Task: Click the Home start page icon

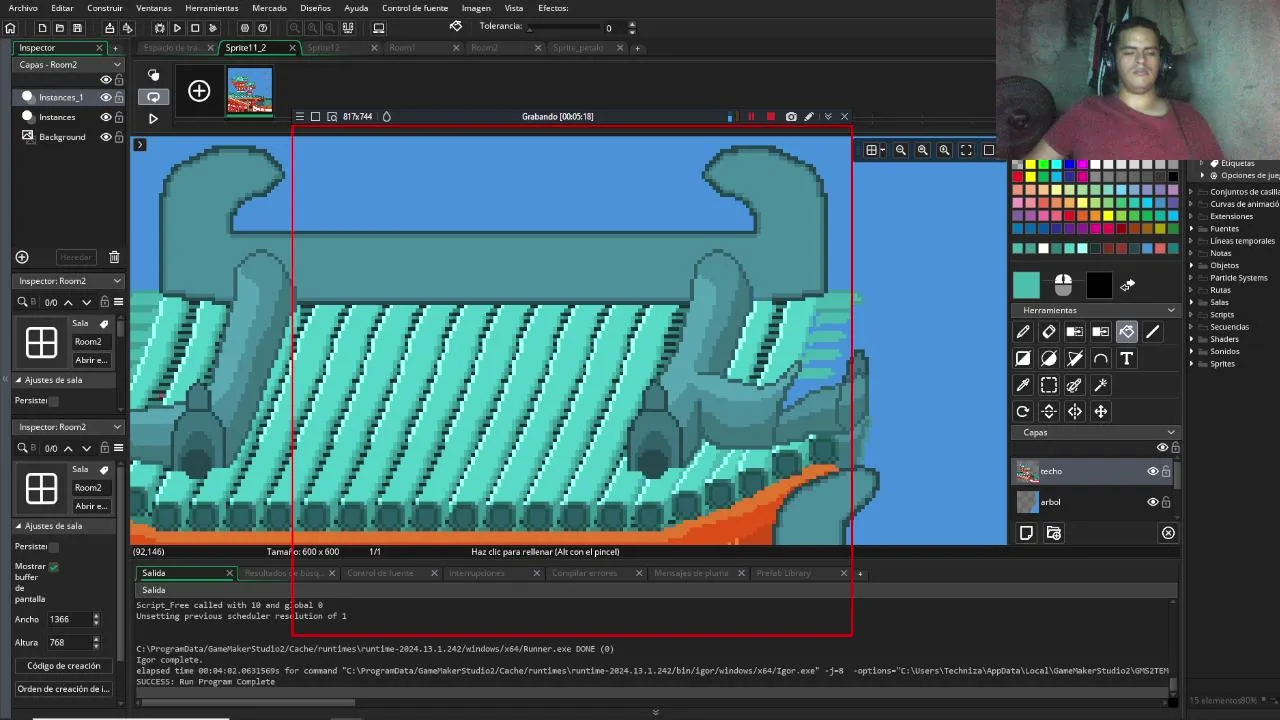Action: pyautogui.click(x=10, y=28)
